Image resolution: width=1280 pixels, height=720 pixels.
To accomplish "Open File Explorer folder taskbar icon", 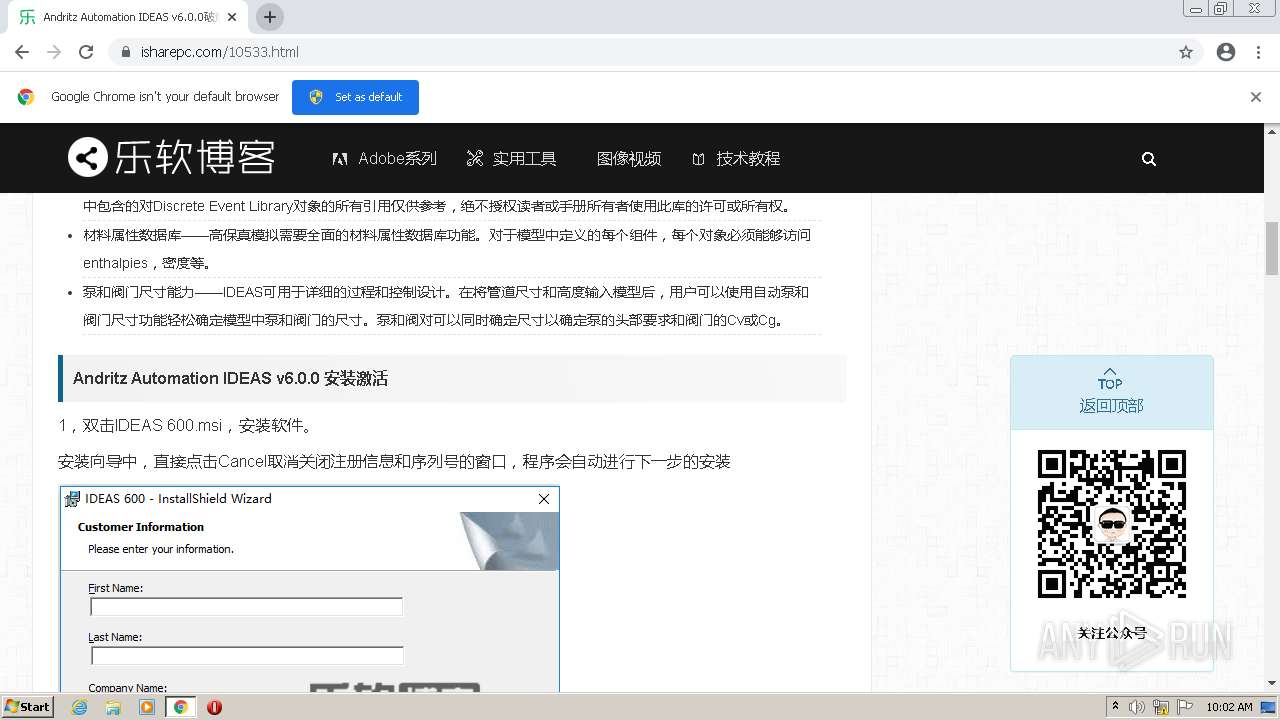I will [x=113, y=707].
